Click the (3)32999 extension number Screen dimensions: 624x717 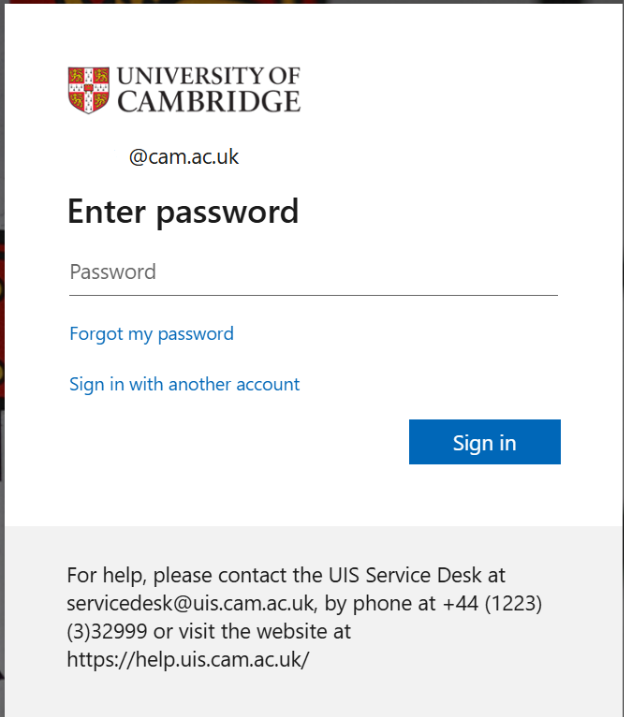[x=107, y=632]
